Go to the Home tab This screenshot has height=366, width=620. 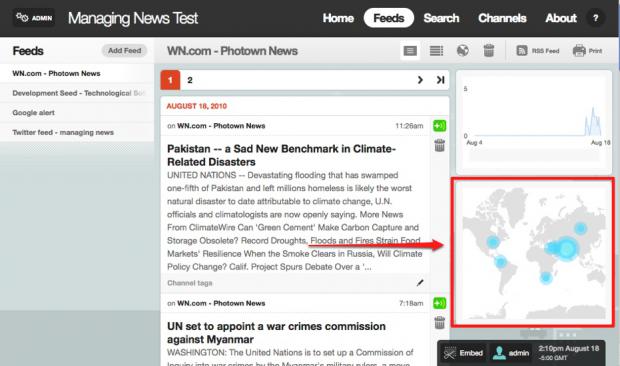338,18
